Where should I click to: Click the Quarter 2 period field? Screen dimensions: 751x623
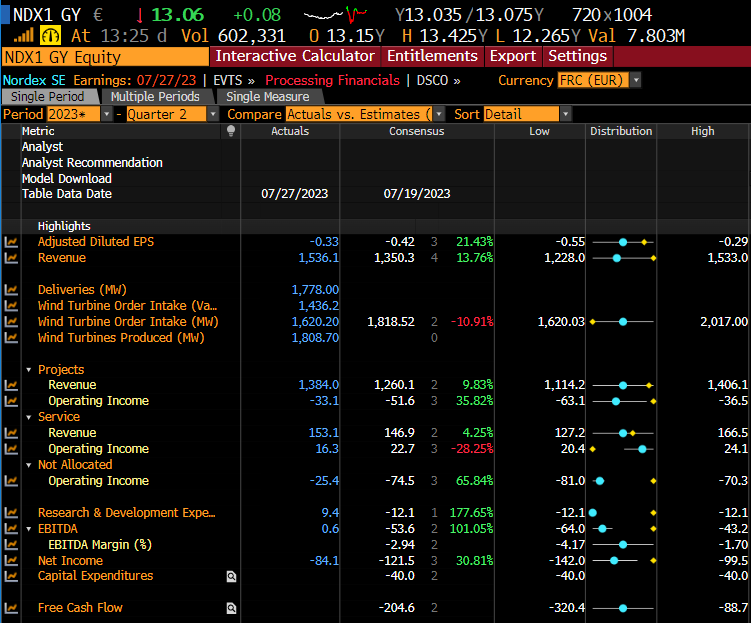pyautogui.click(x=167, y=114)
